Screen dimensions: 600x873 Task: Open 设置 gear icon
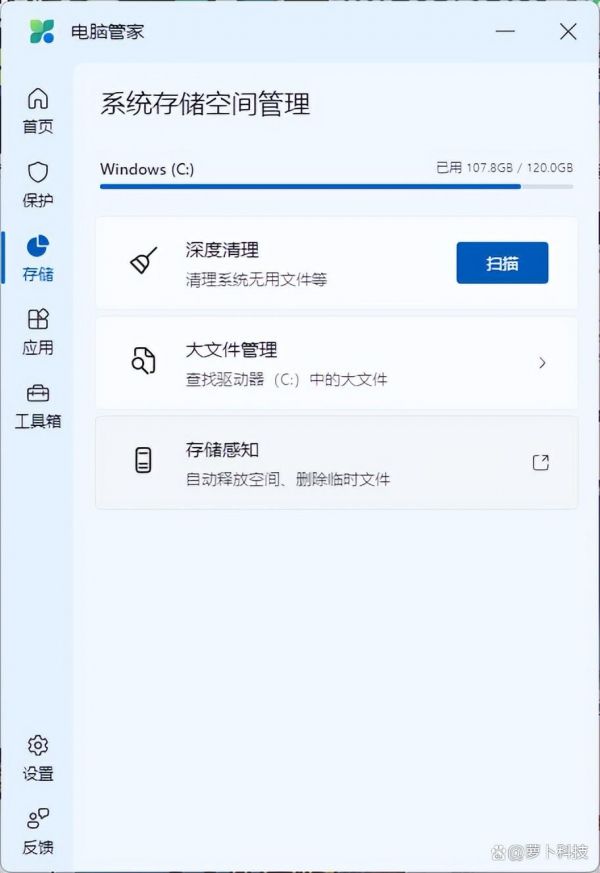tap(38, 745)
